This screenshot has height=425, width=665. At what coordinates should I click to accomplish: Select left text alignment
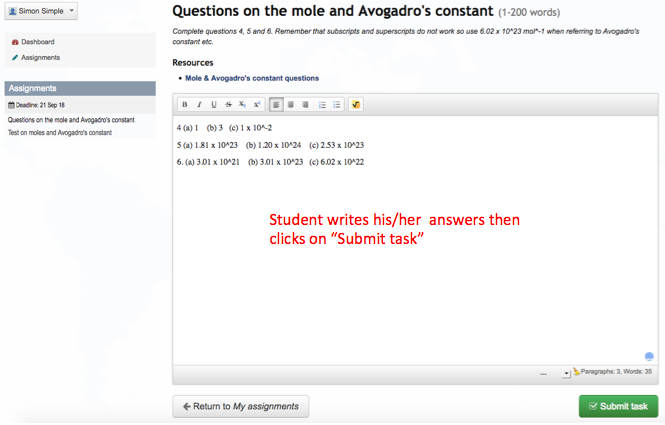[x=276, y=105]
